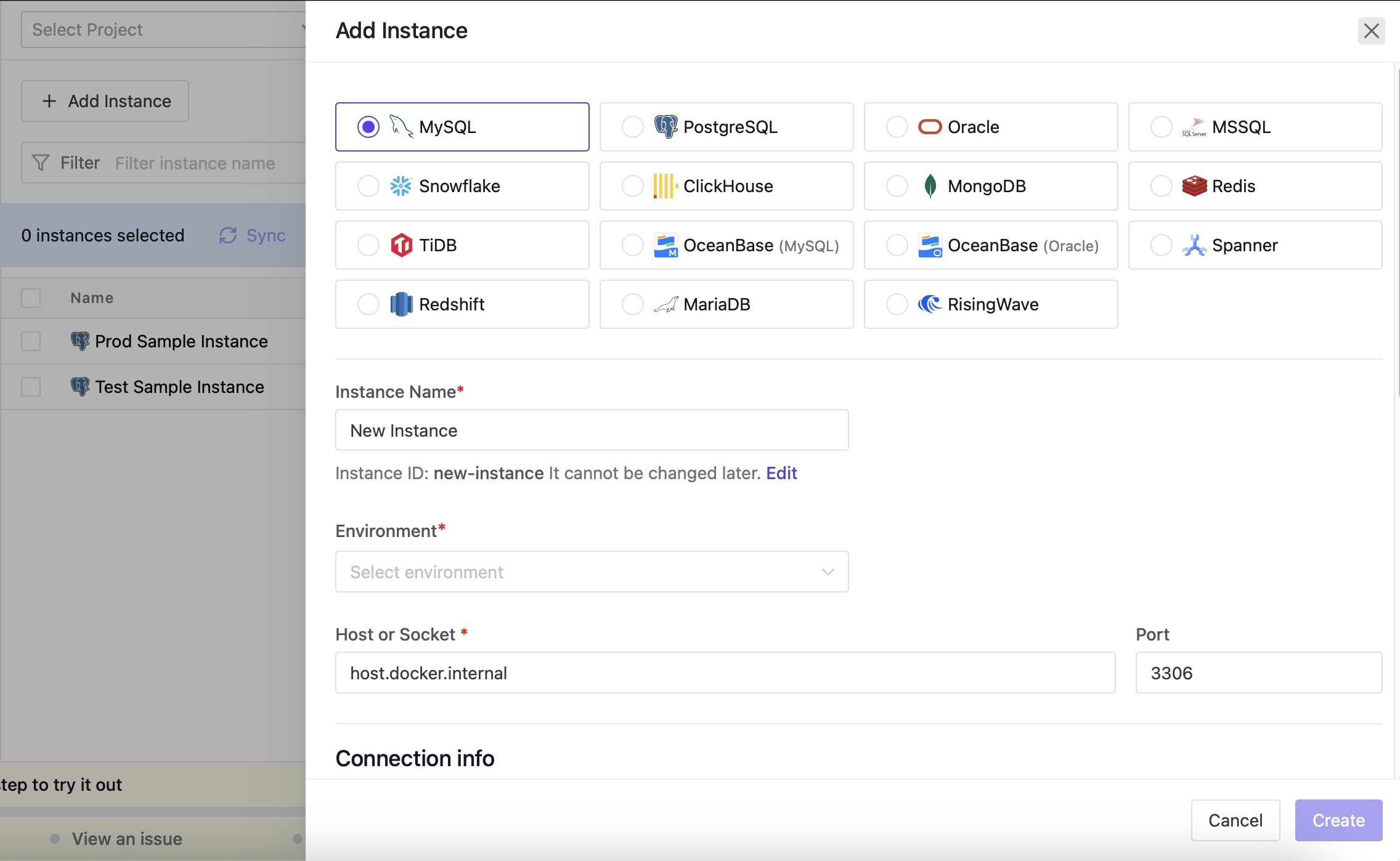The image size is (1400, 861).
Task: Open the Environment select dropdown
Action: [592, 572]
